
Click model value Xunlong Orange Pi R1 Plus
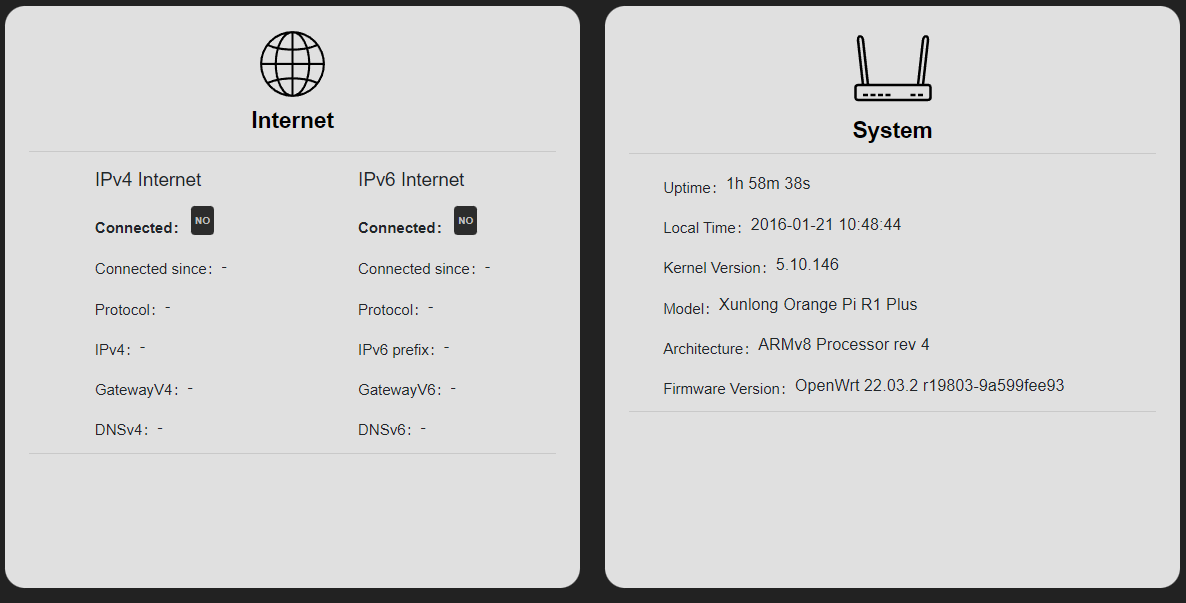tap(818, 305)
